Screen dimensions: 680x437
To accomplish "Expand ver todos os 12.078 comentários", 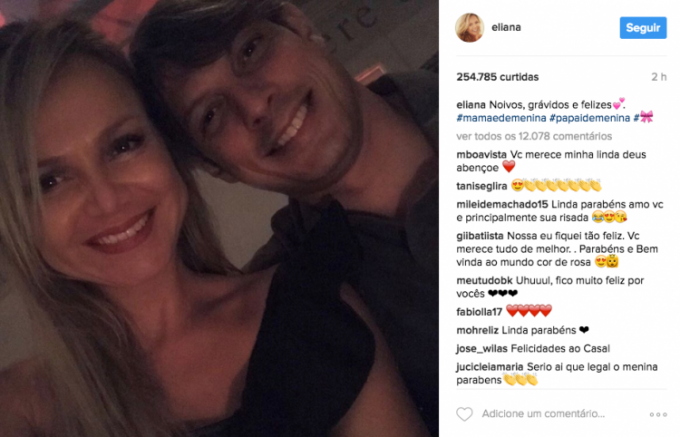I will [534, 136].
